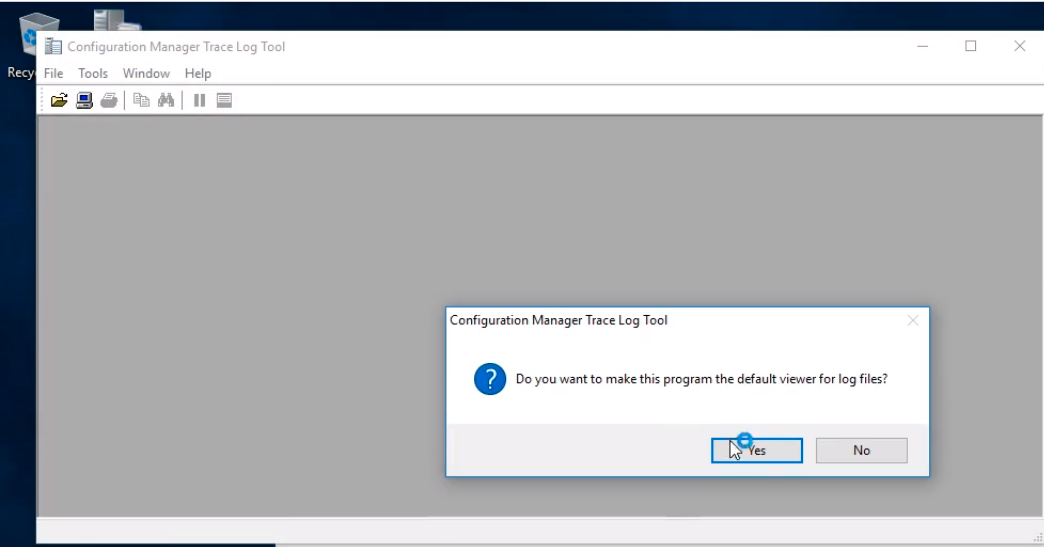Close the Trace Log Tool main window

coord(1019,46)
